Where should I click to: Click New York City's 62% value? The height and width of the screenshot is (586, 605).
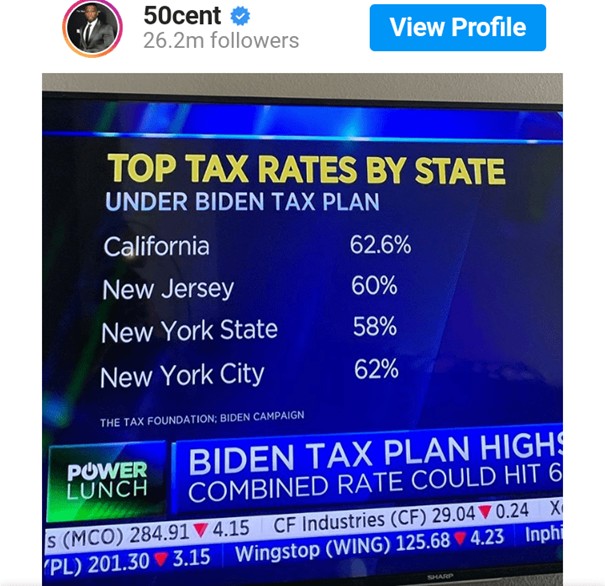pyautogui.click(x=376, y=369)
